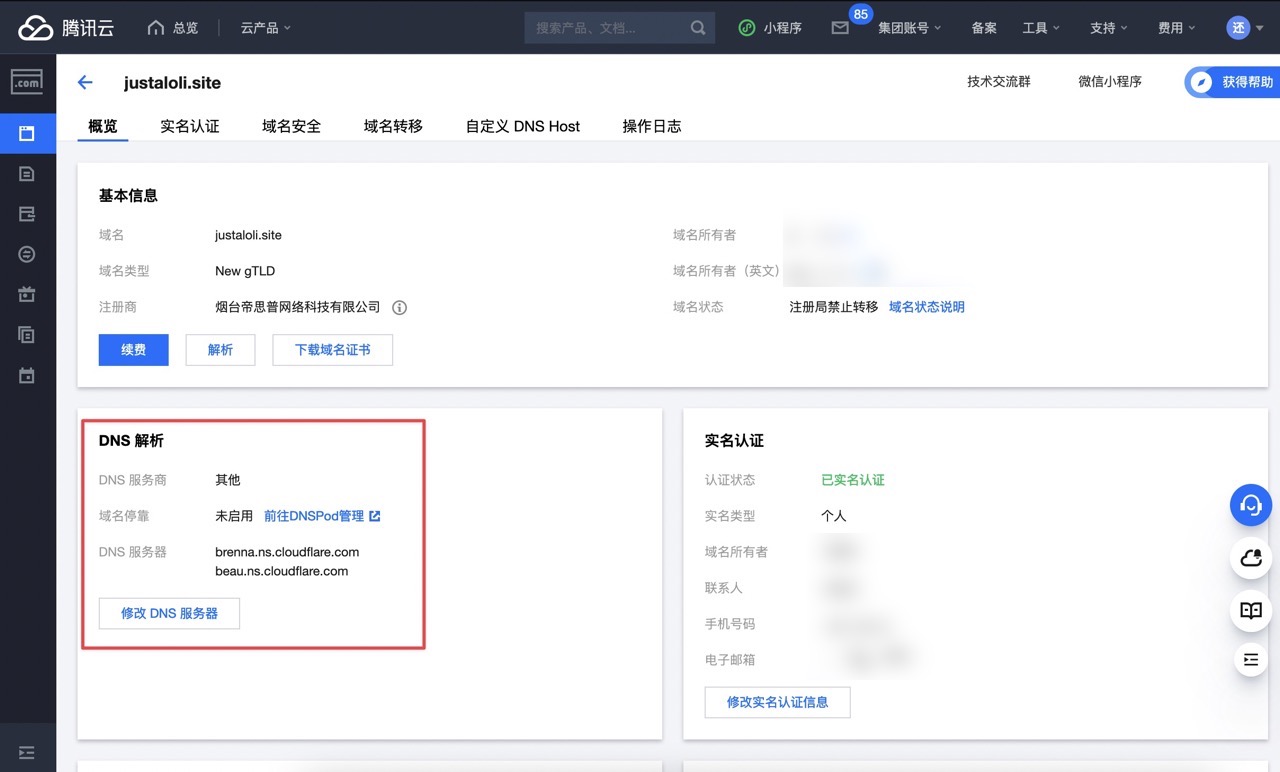The image size is (1280, 772).
Task: Click the 解析 button
Action: (220, 350)
